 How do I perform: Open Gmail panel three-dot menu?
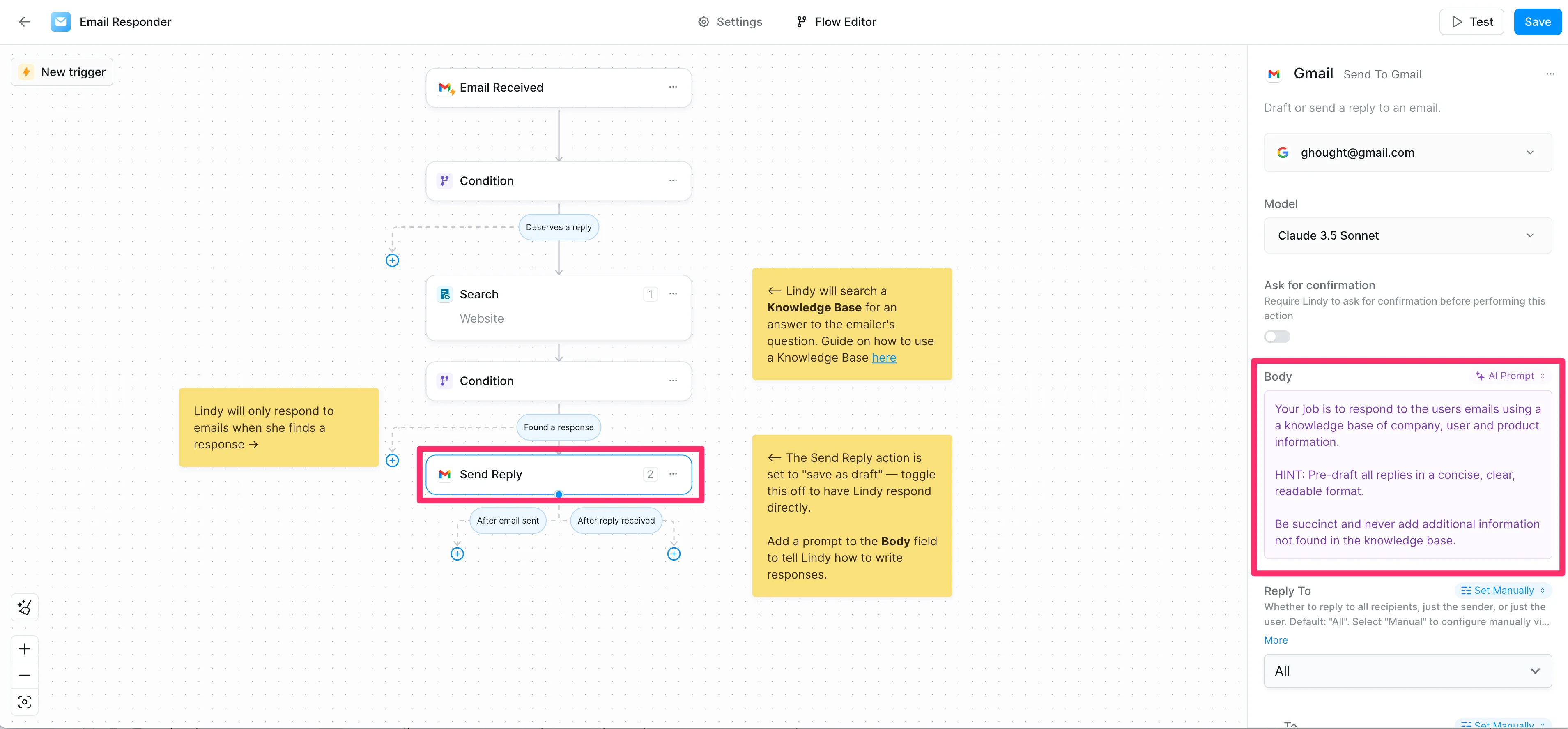[1550, 74]
